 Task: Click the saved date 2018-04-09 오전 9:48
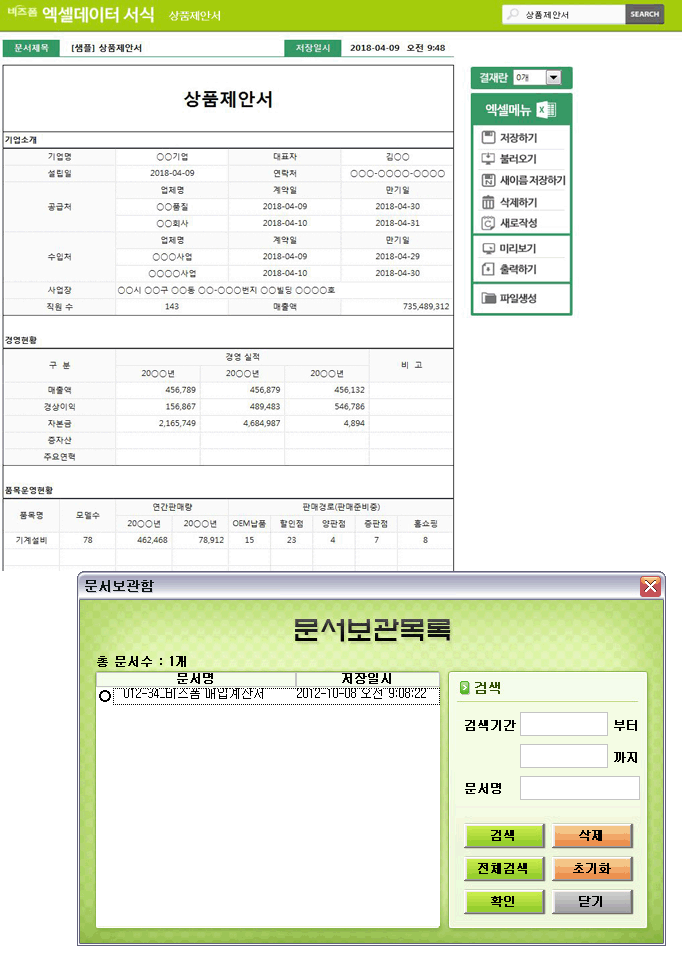point(397,48)
